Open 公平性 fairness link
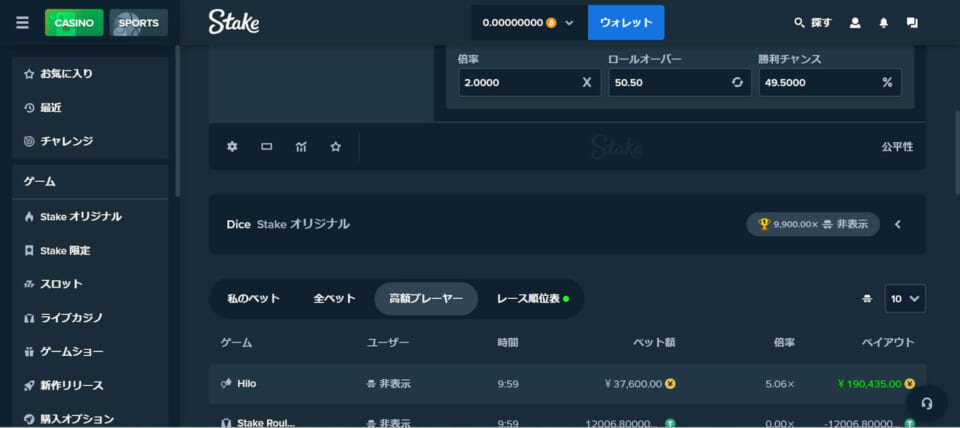Viewport: 960px width, 428px height. point(897,147)
